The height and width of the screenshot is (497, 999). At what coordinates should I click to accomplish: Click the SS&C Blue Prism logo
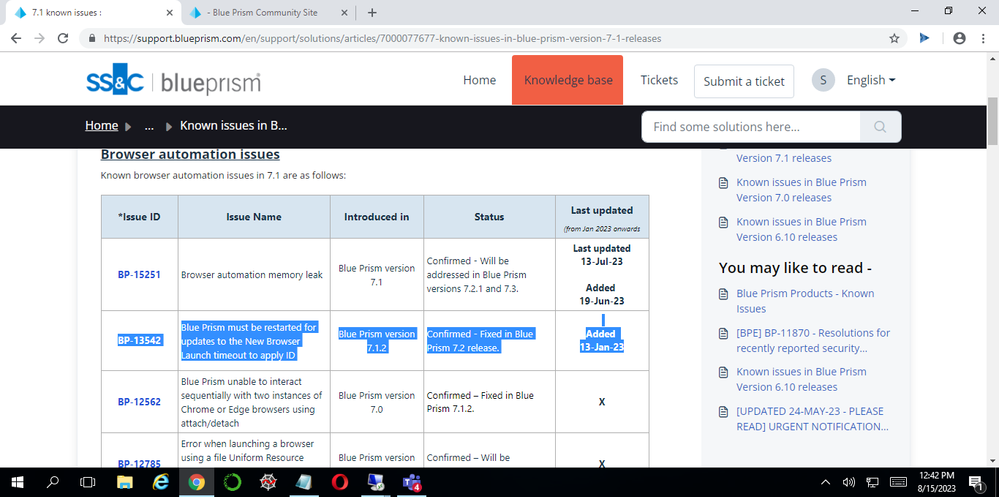pyautogui.click(x=173, y=81)
